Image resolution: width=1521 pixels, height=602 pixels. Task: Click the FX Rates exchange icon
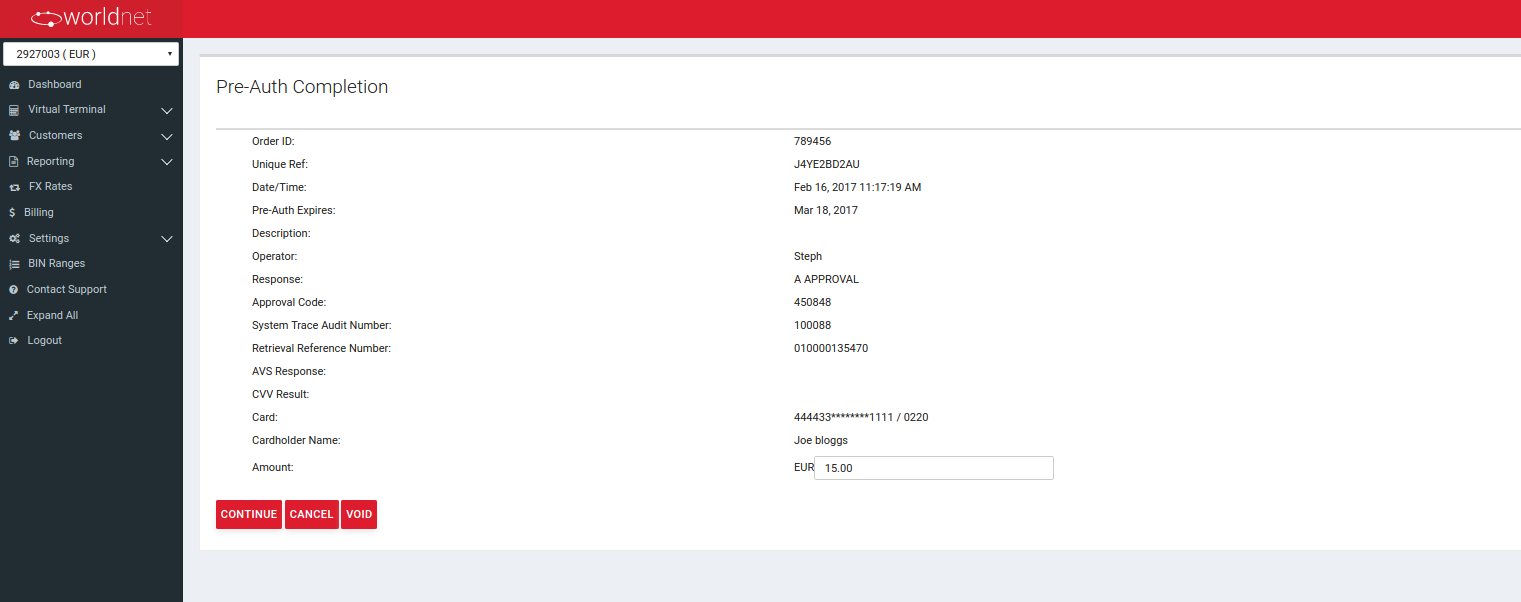[x=14, y=187]
